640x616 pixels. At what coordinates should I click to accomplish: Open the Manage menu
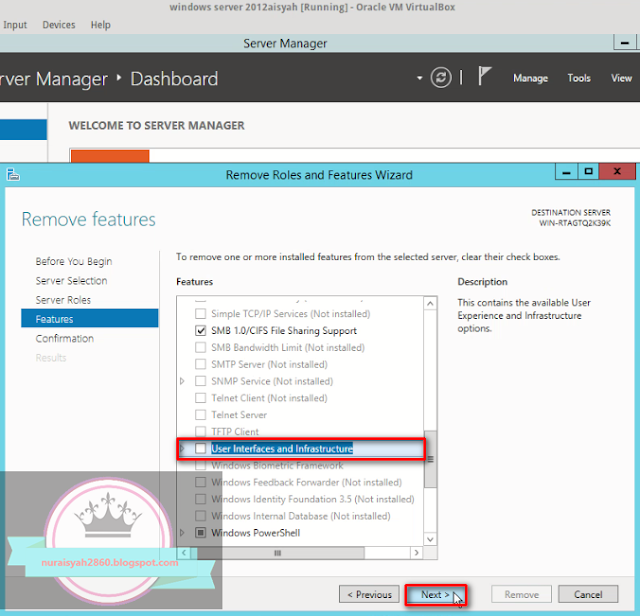pyautogui.click(x=530, y=78)
